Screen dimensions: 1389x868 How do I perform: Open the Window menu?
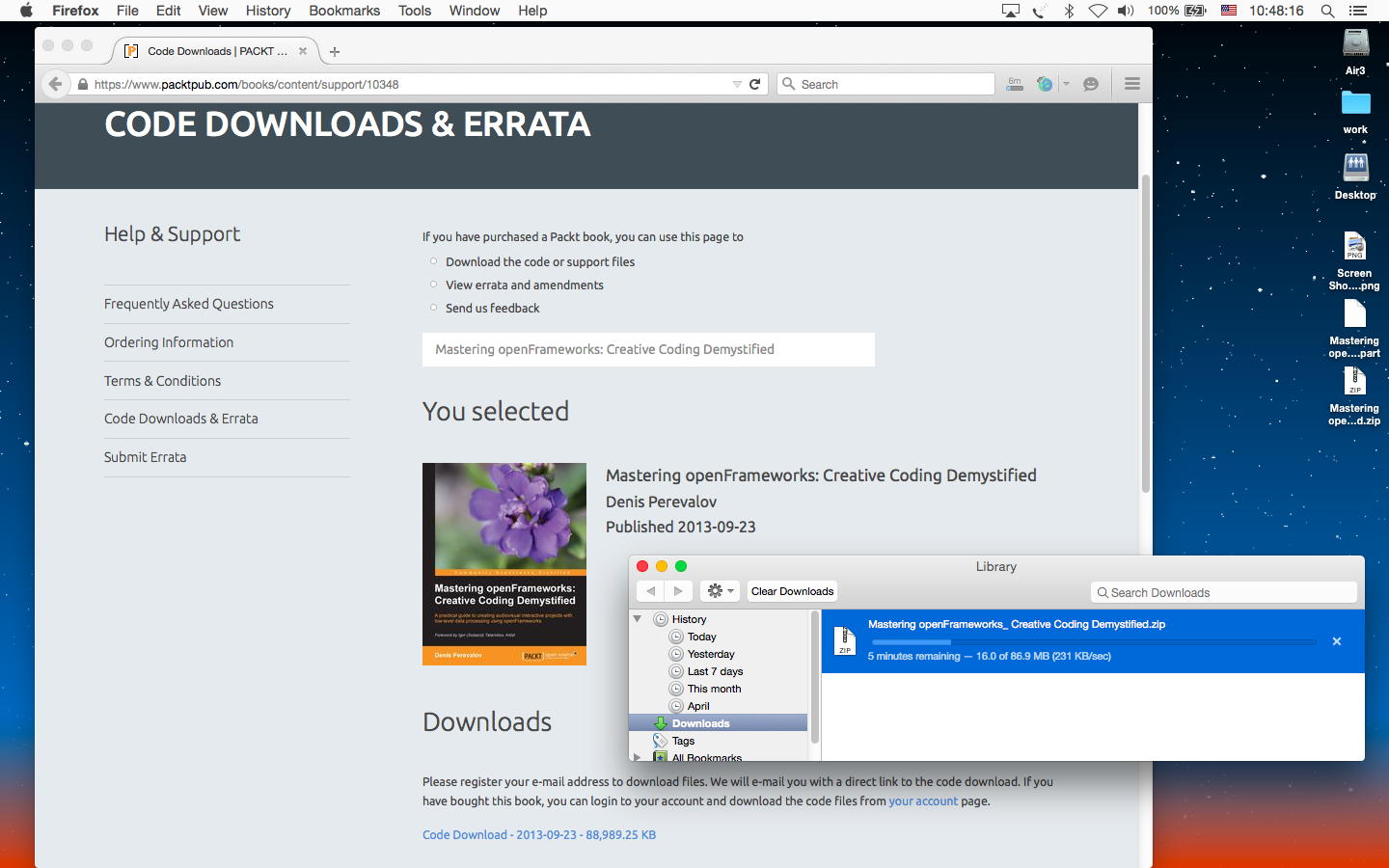tap(475, 11)
